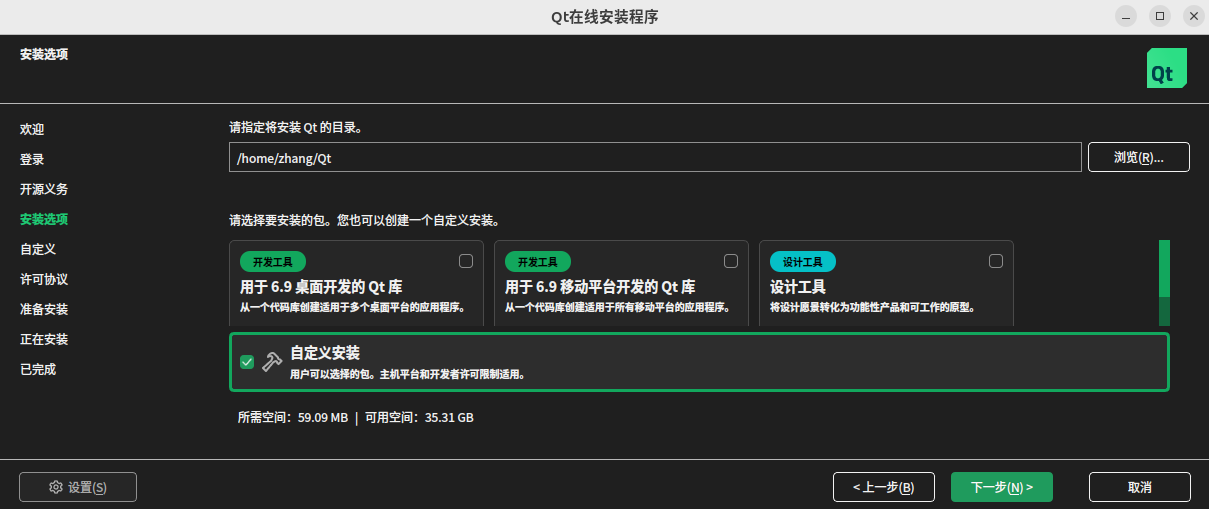Minimize the Qt在线安装程序 window
1209x509 pixels.
pos(1127,16)
